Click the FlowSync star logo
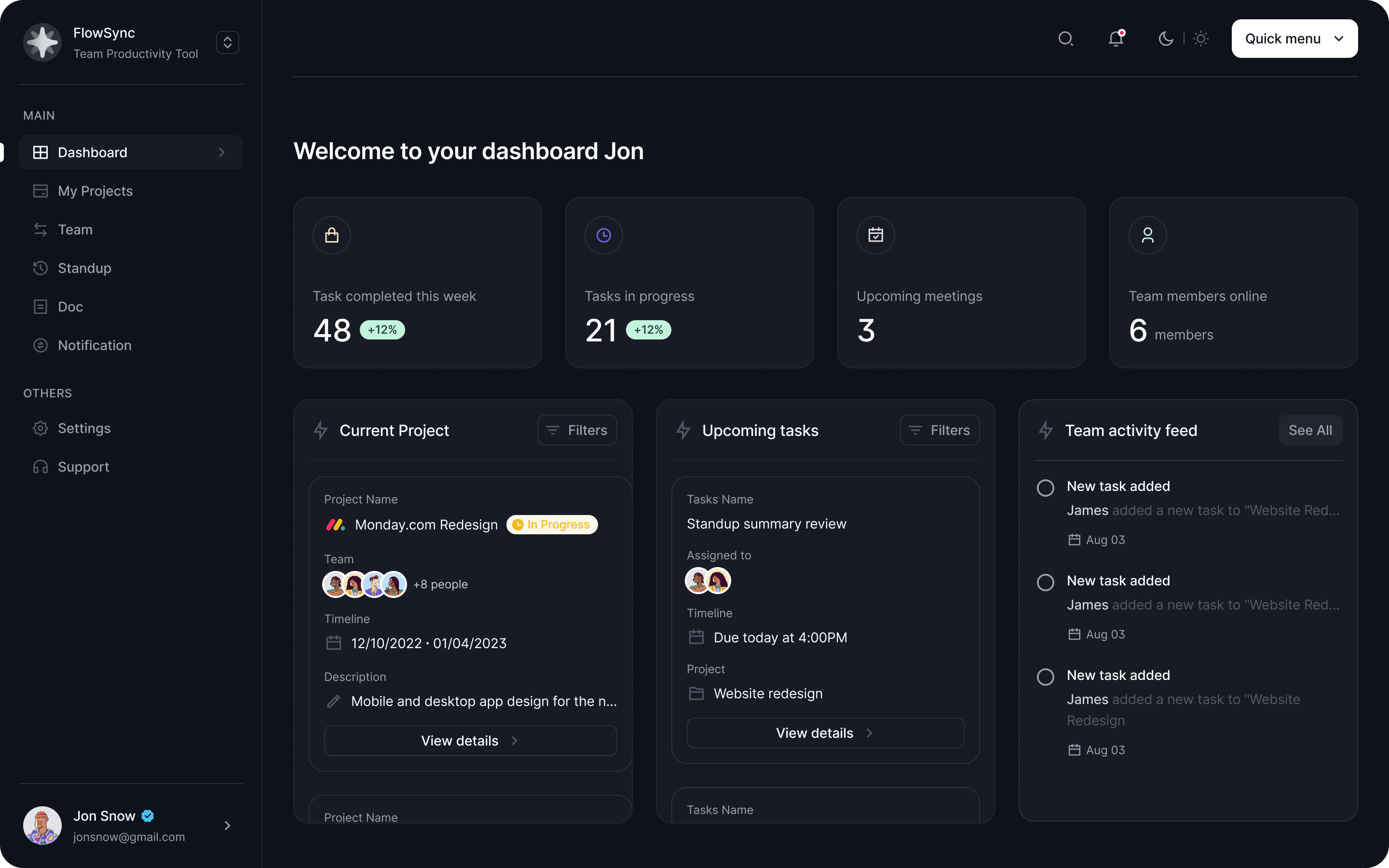 [42, 42]
